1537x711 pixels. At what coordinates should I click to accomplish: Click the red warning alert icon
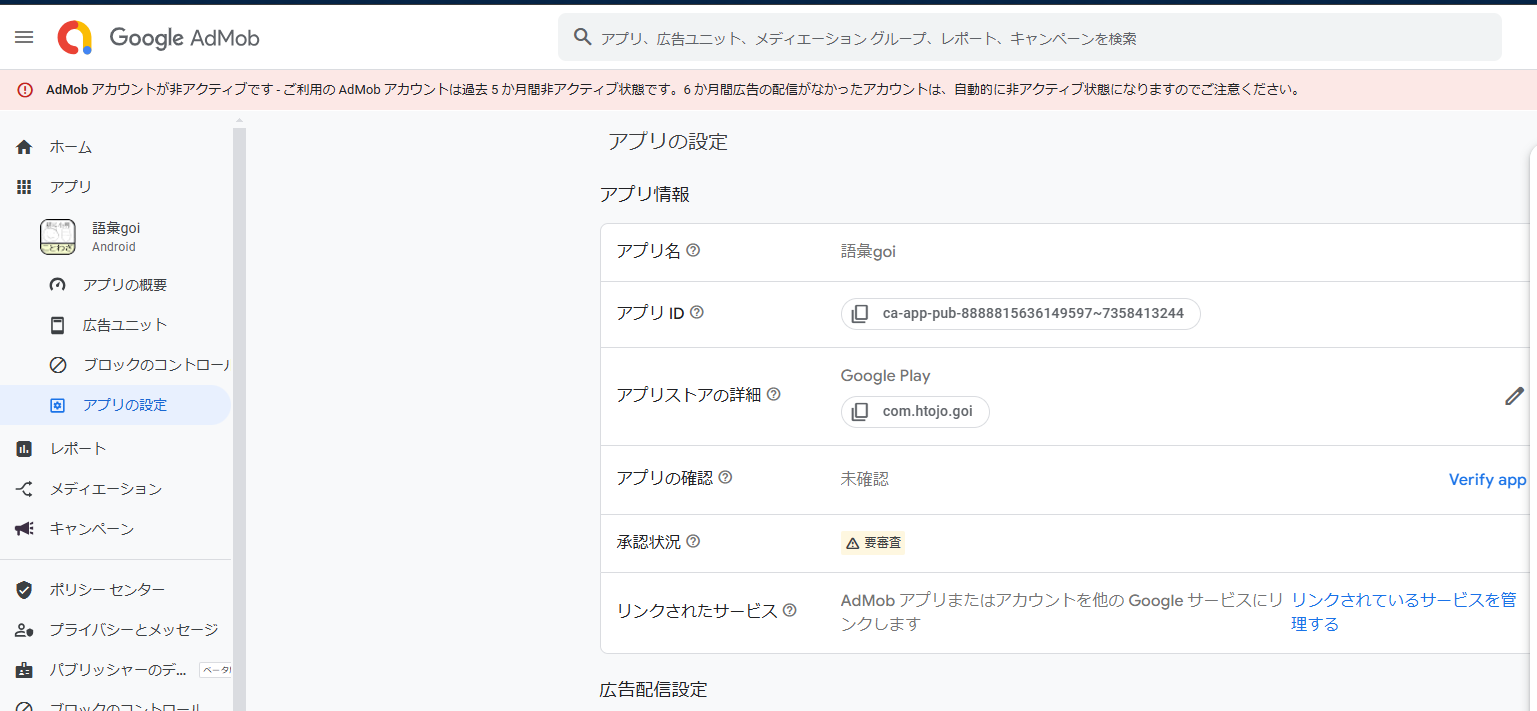[25, 90]
